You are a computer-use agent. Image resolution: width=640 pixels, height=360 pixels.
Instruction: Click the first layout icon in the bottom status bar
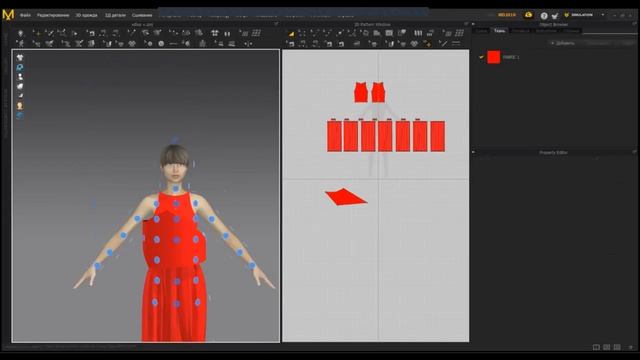596,347
